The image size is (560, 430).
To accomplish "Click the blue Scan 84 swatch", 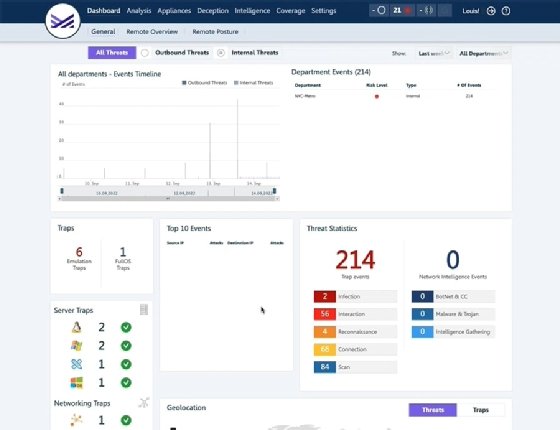I will pos(325,367).
